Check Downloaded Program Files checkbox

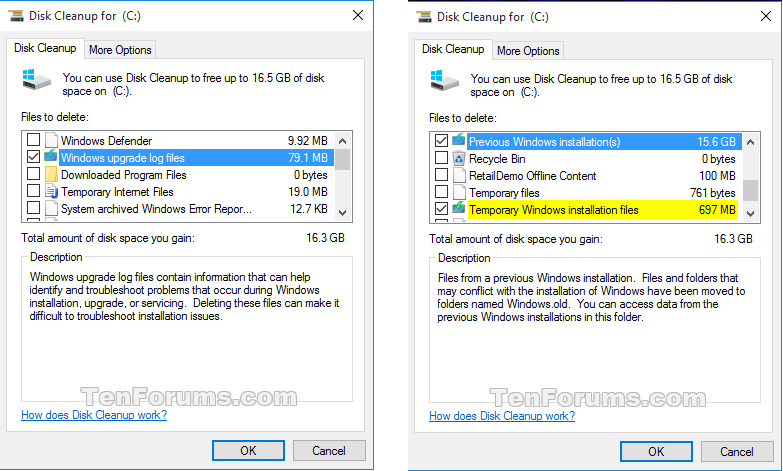coord(33,173)
